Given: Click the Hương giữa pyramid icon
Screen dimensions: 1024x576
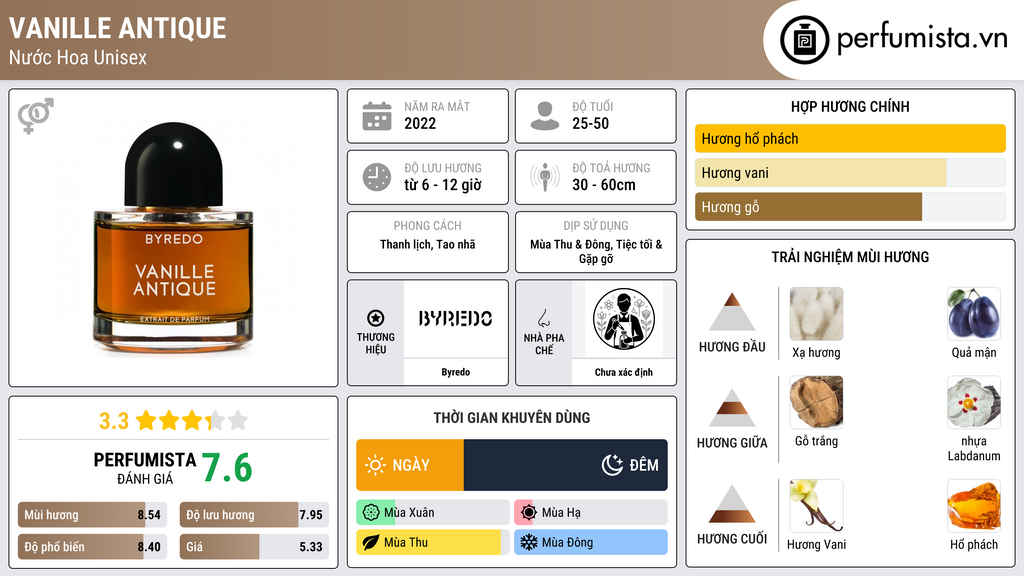Looking at the screenshot, I should click(732, 408).
